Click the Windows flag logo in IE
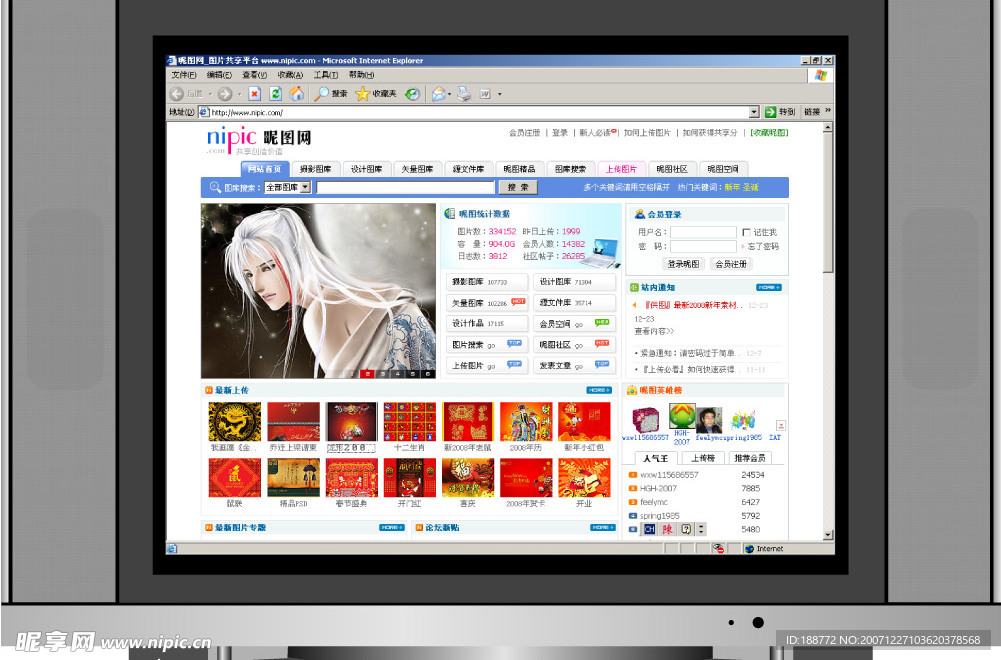1001x660 pixels. [821, 75]
